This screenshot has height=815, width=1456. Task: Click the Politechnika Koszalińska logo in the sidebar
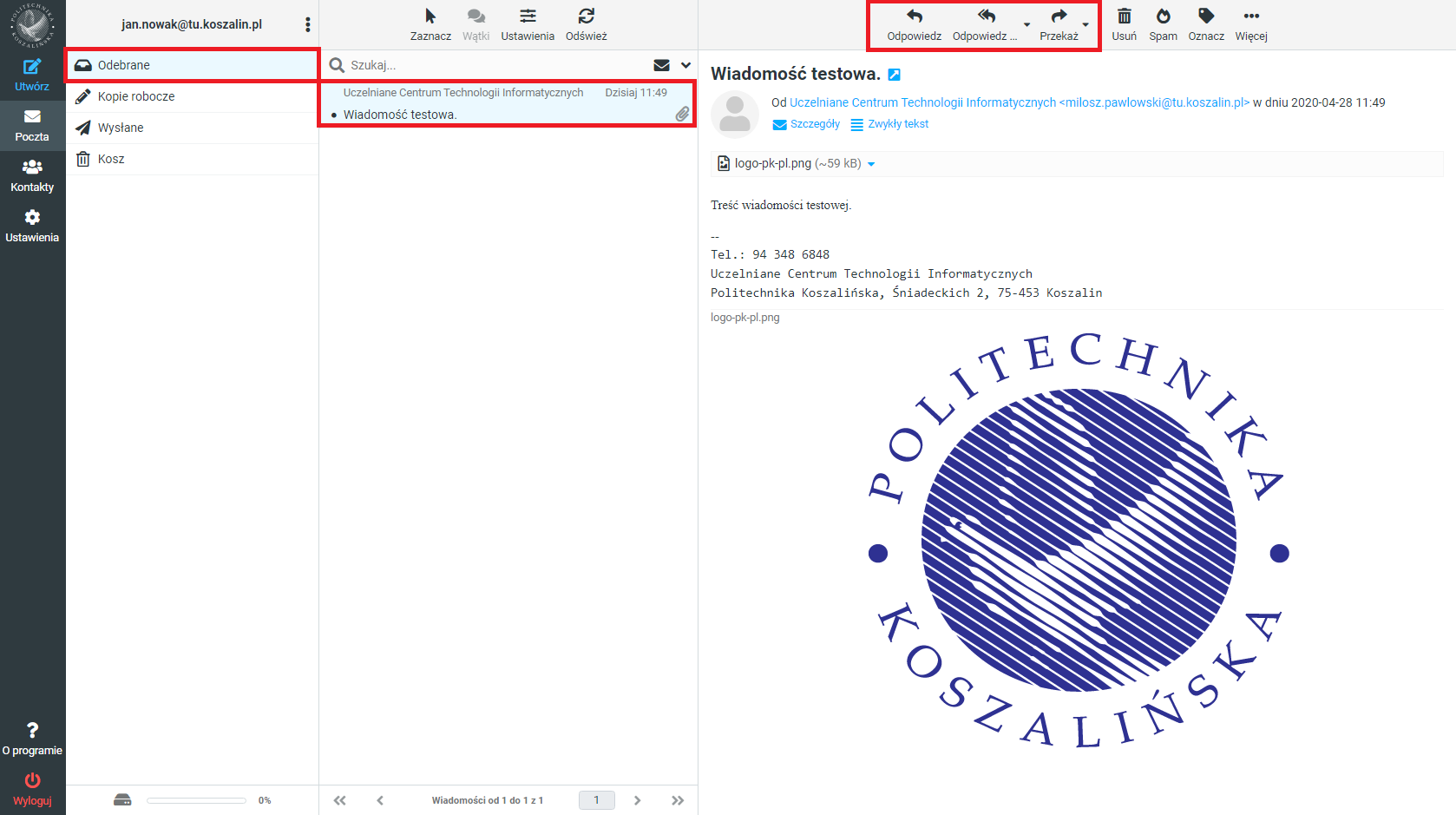[32, 25]
